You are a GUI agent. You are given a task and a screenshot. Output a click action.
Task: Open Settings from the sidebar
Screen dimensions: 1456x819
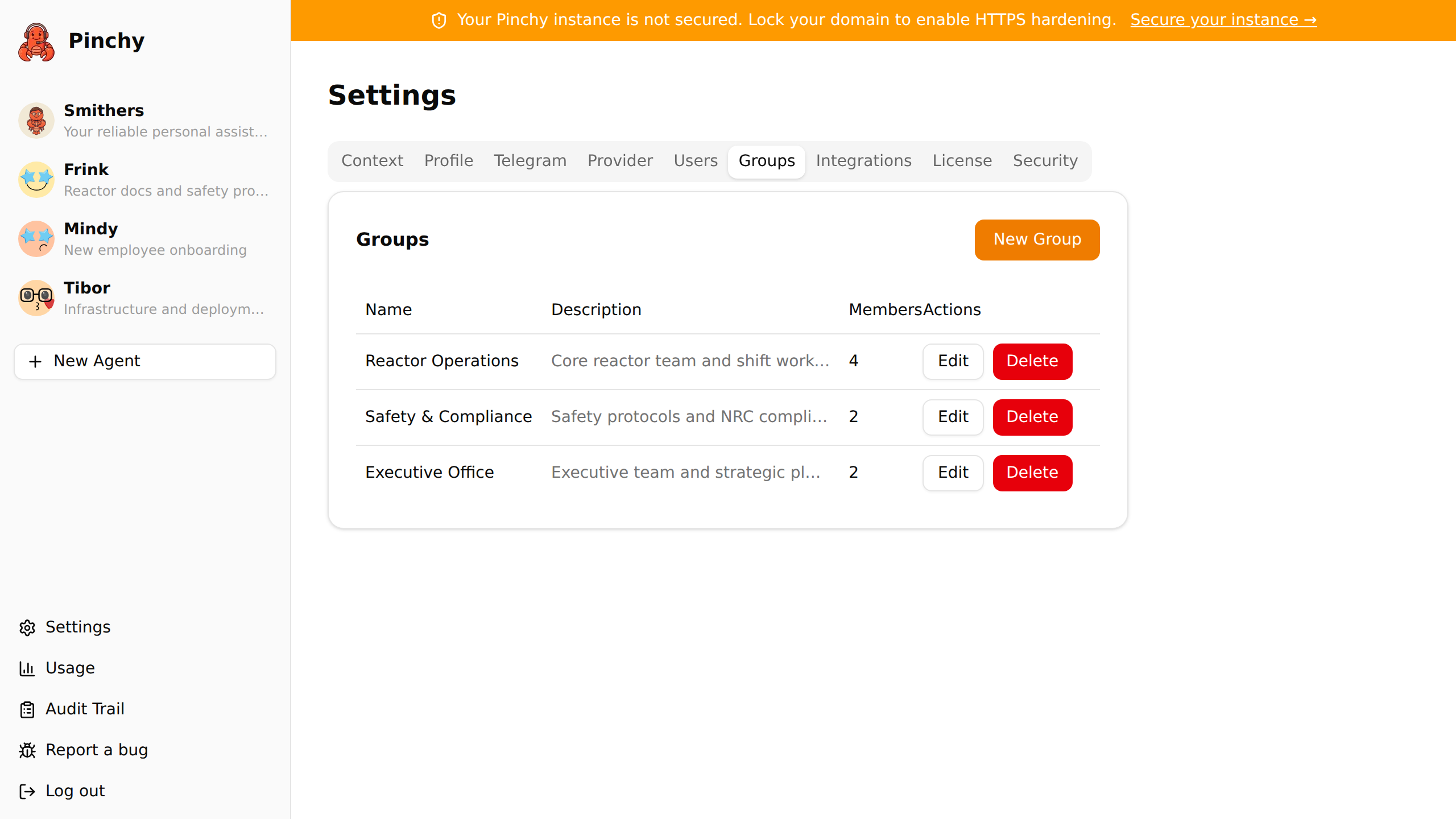click(x=78, y=627)
